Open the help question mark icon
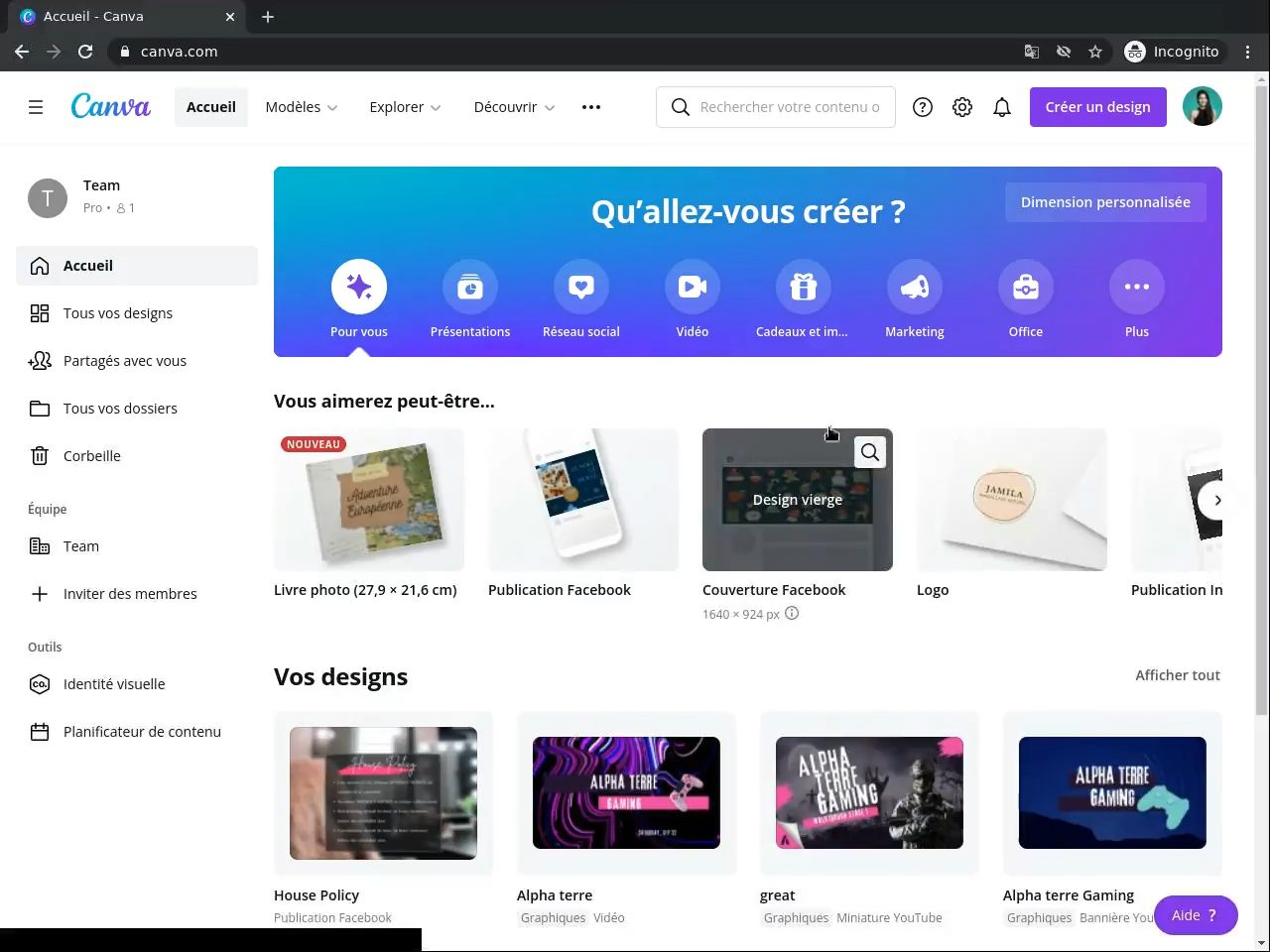This screenshot has width=1270, height=952. pos(923,107)
